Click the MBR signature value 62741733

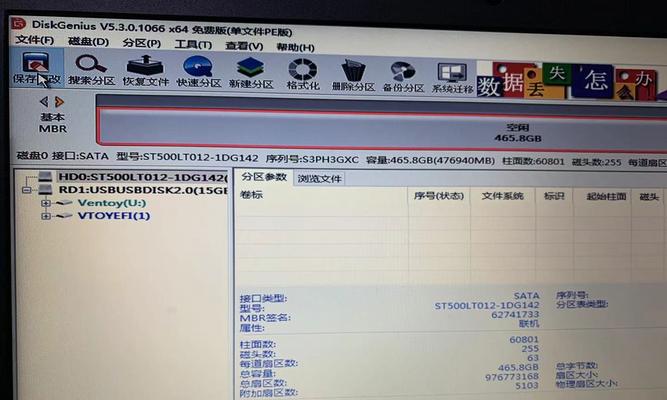click(515, 314)
